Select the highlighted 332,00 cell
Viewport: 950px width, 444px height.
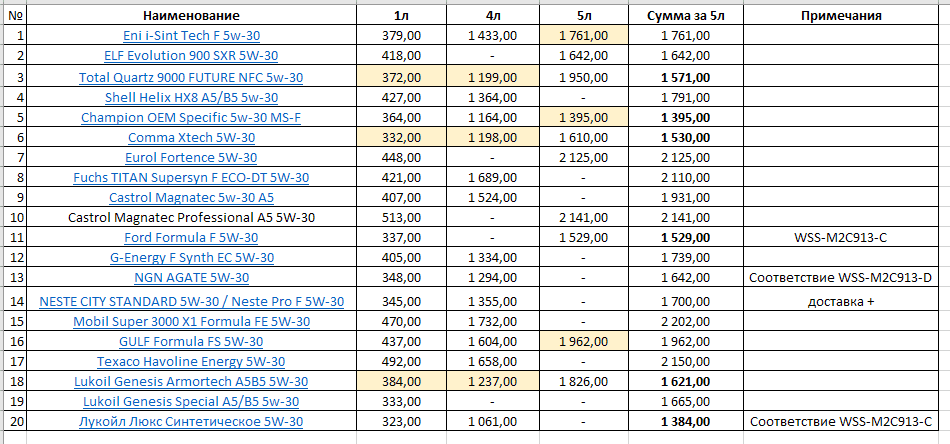click(x=402, y=138)
